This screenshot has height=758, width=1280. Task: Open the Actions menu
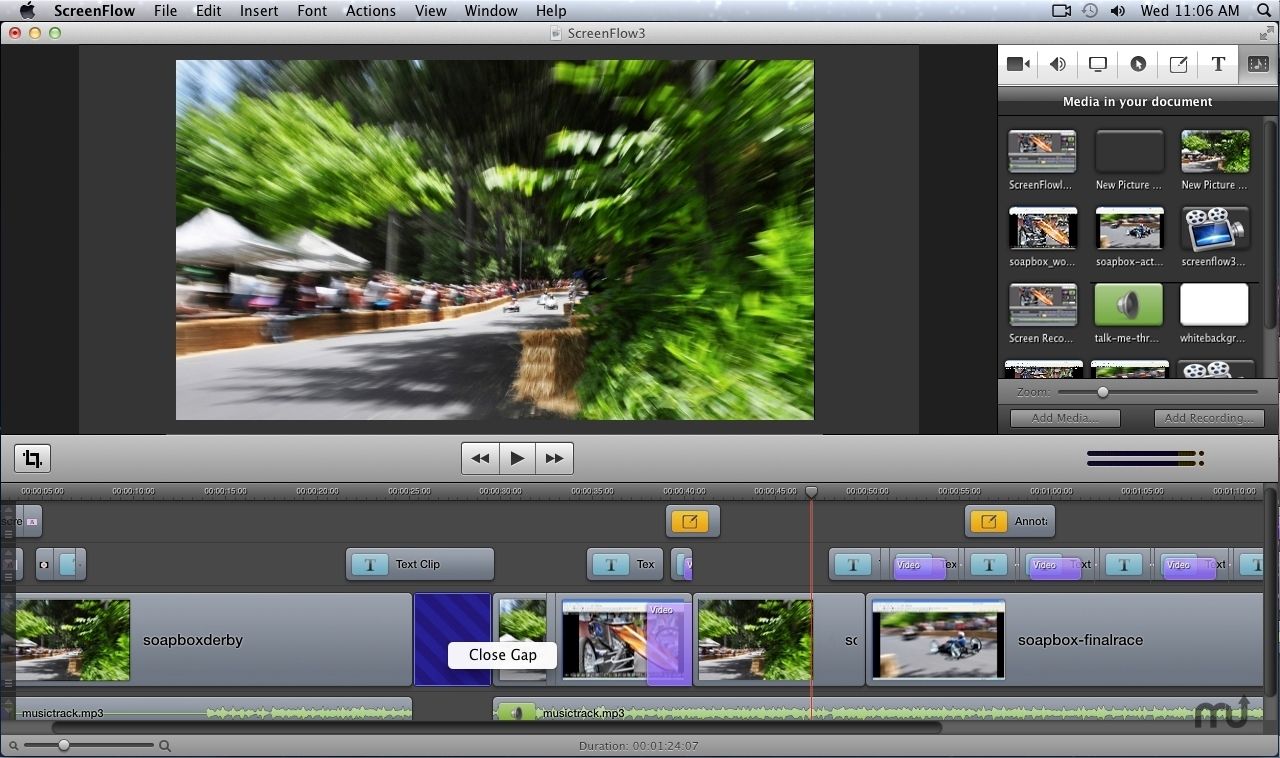[371, 10]
